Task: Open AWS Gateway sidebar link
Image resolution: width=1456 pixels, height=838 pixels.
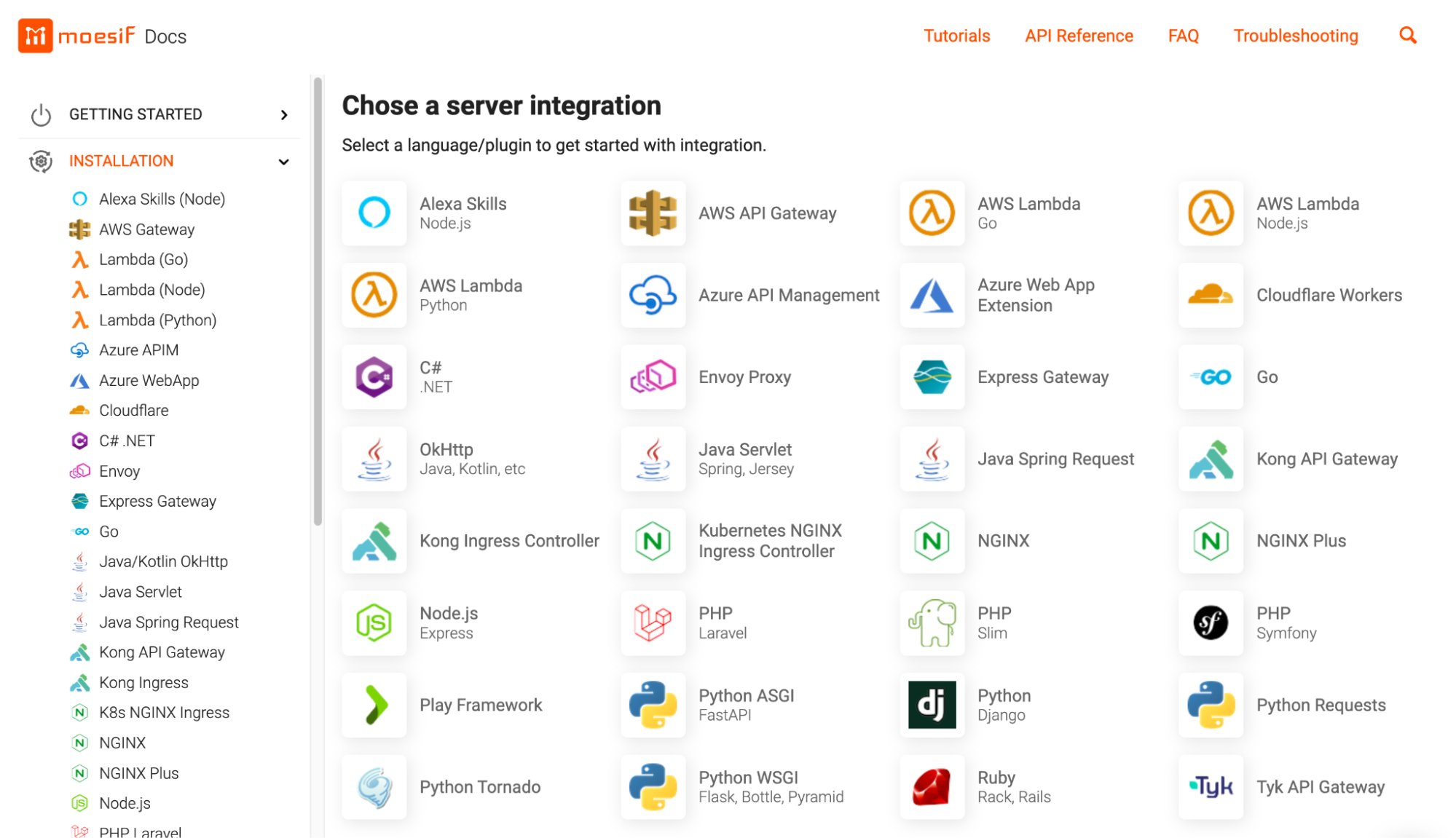Action: [146, 229]
